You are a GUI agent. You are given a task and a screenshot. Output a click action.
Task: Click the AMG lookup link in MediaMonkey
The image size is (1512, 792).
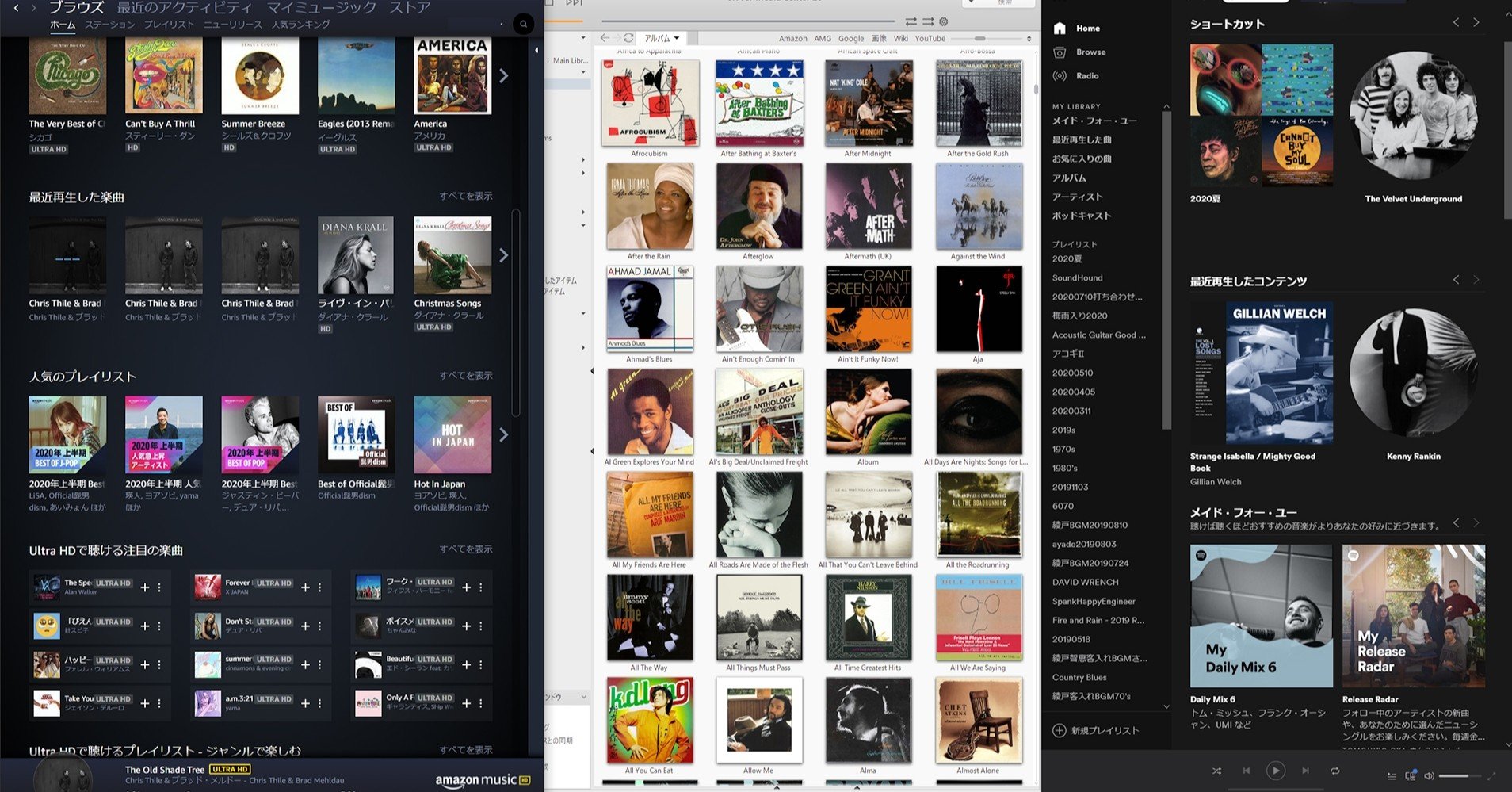[823, 38]
